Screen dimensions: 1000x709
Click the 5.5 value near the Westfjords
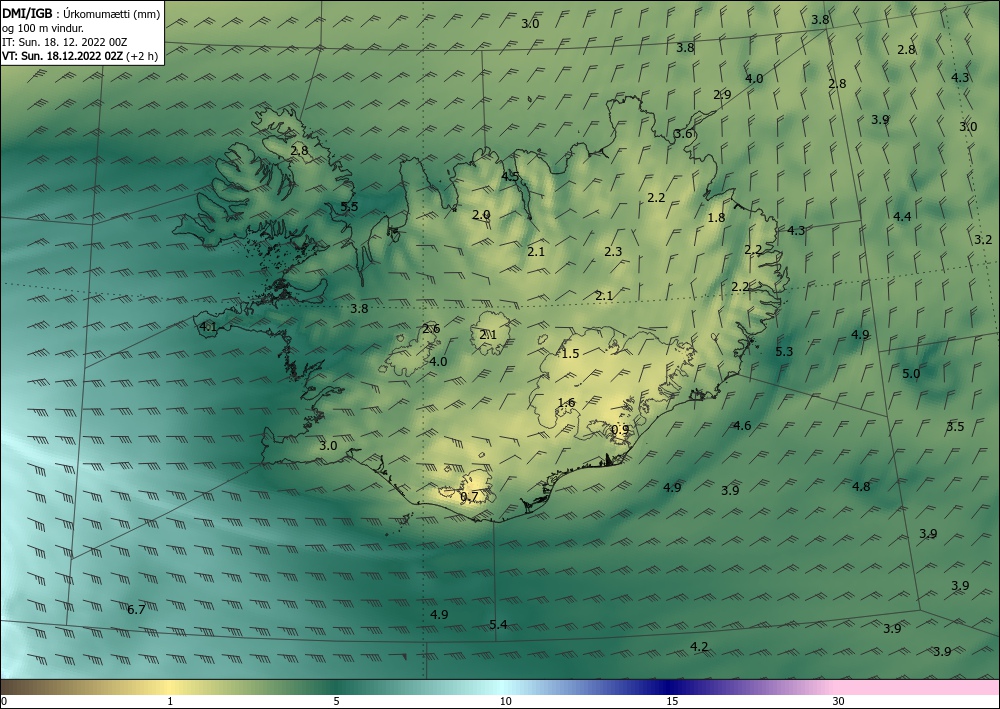349,207
